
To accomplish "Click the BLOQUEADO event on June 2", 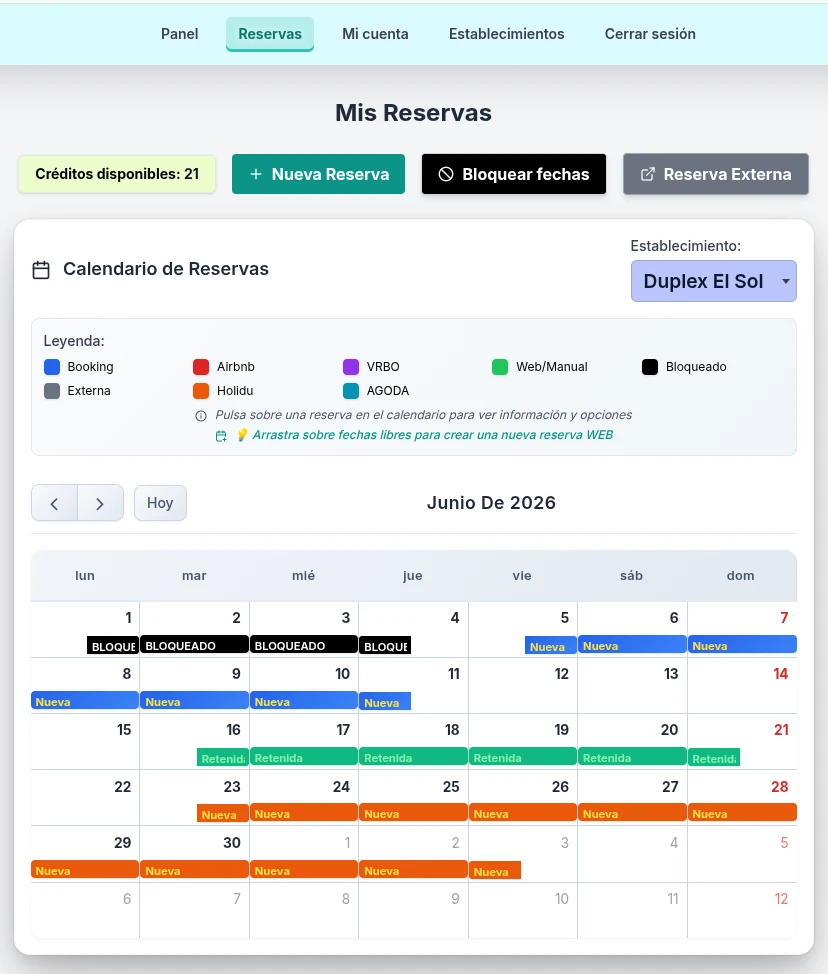I will [x=194, y=645].
